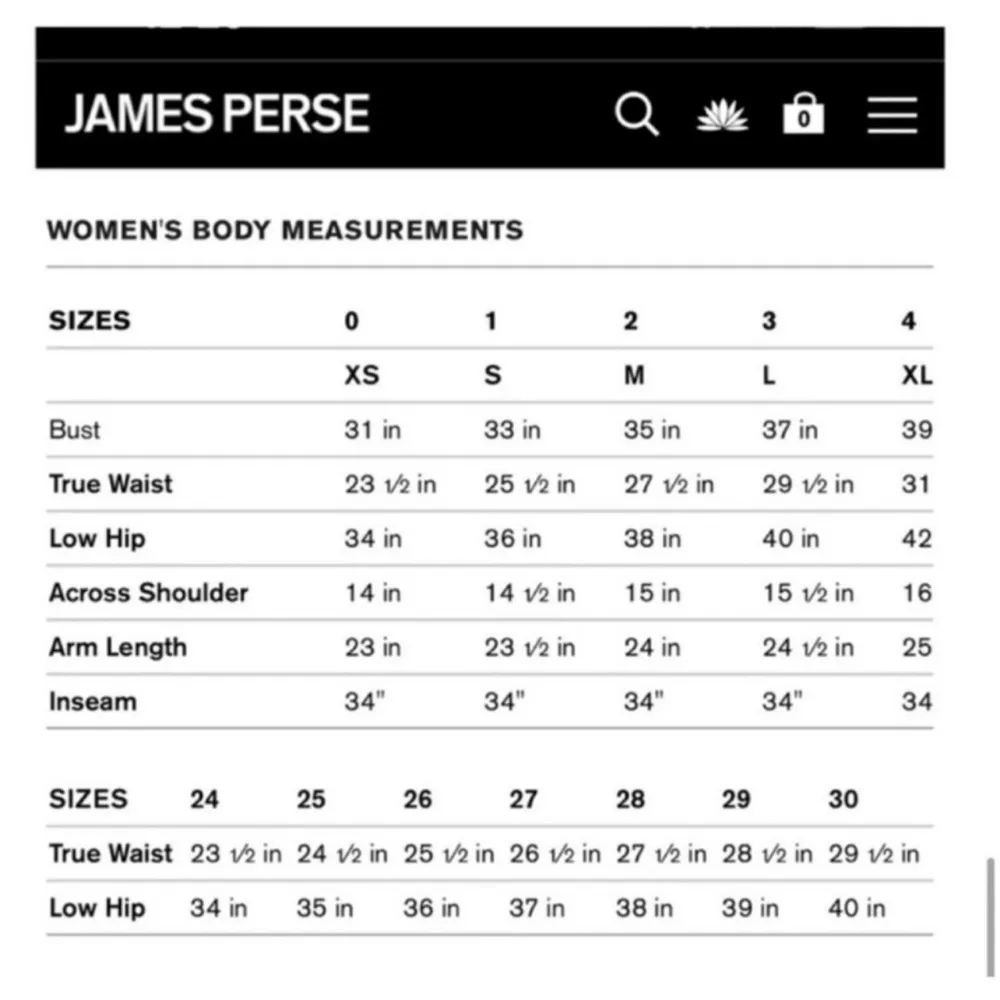
Task: Select size 24 in the lower chart
Action: pyautogui.click(x=205, y=799)
